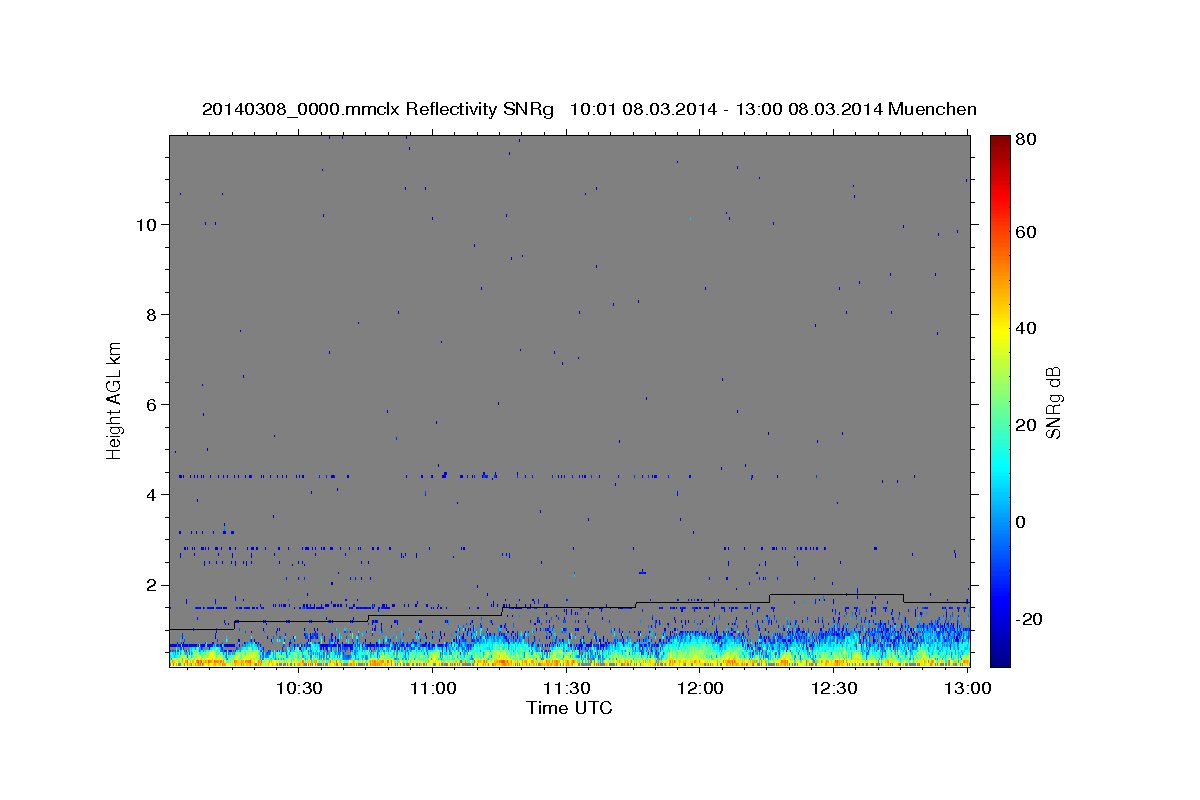The width and height of the screenshot is (1200, 800).
Task: Click the "Time UTC" axis label
Action: tap(569, 708)
